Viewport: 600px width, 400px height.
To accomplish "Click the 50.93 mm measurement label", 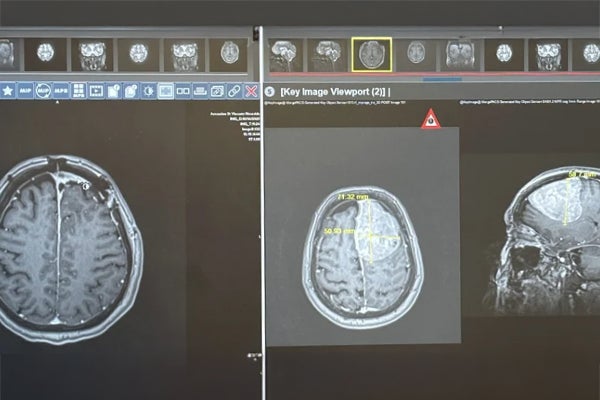I will (339, 231).
